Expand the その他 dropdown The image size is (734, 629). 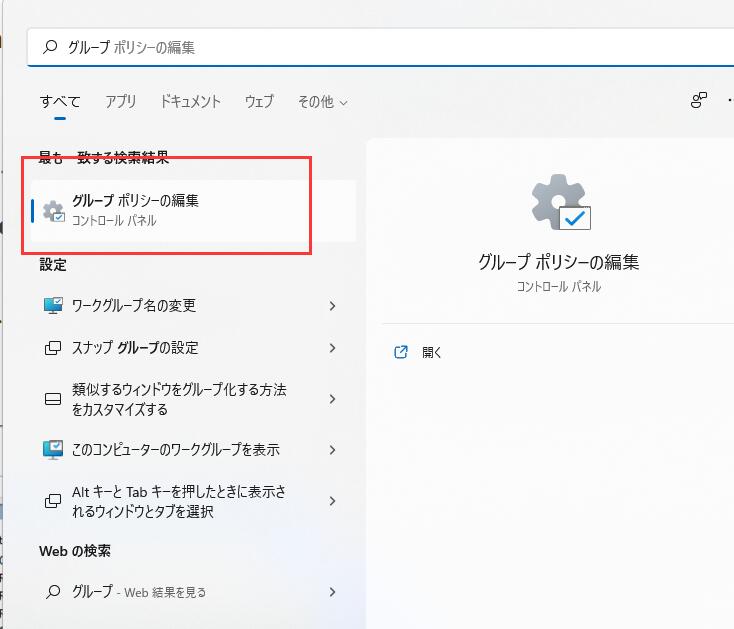click(x=322, y=101)
